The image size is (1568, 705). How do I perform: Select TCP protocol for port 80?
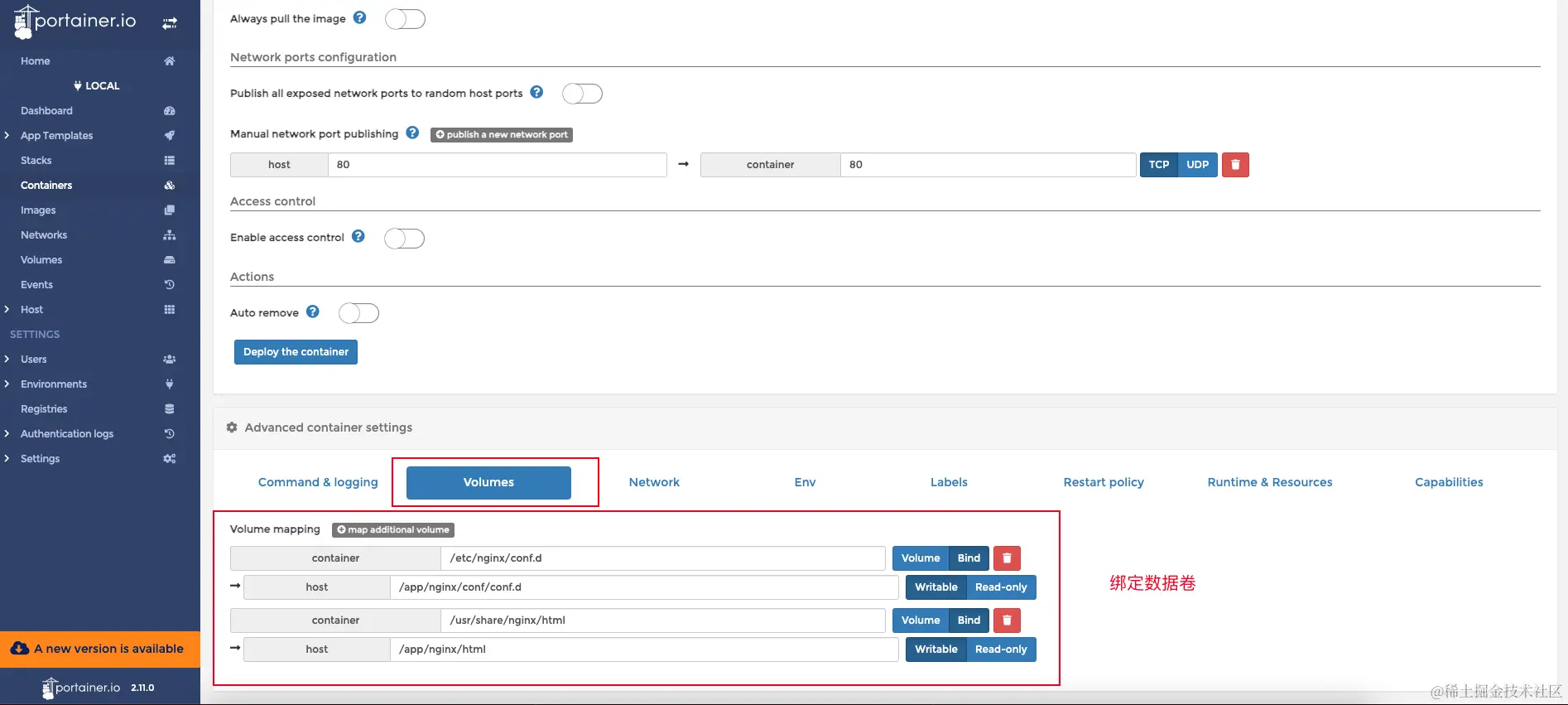pos(1159,165)
